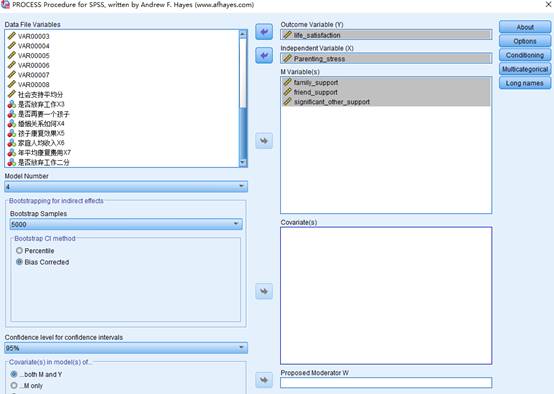554x394 pixels.
Task: Click the variable list scrollbar down arrow
Action: click(x=243, y=162)
